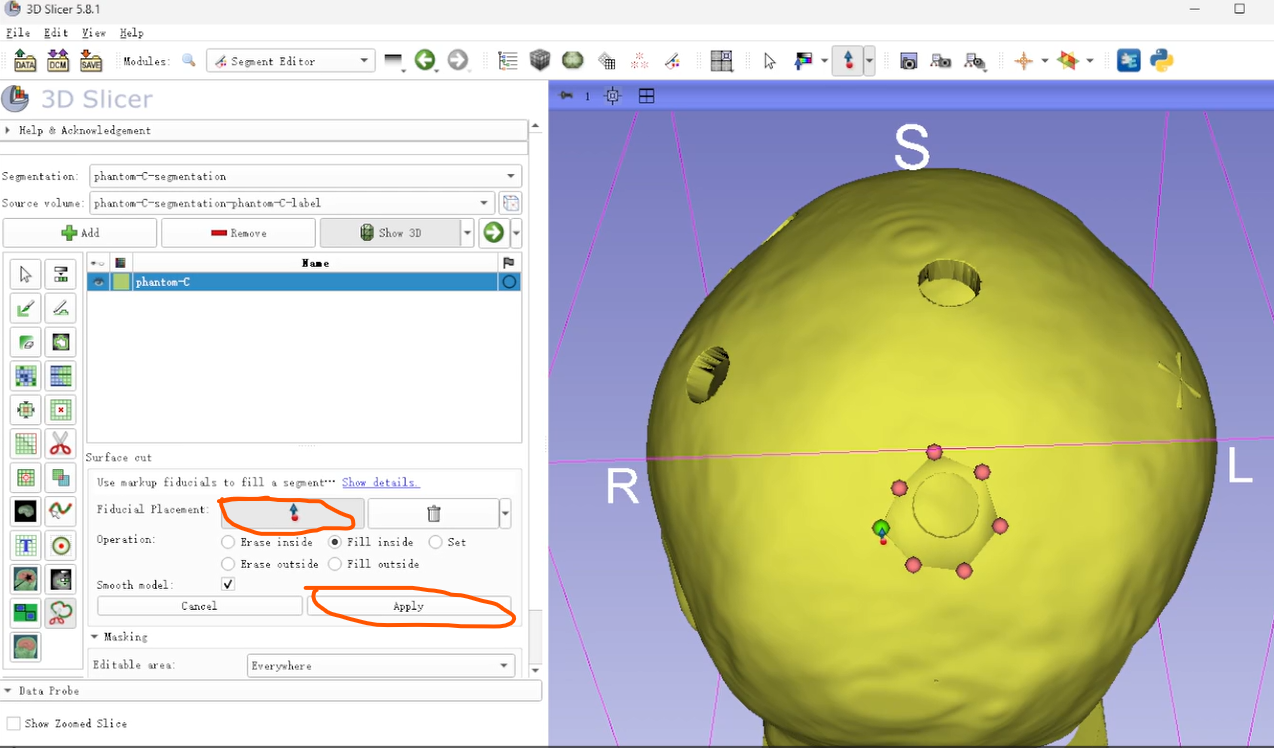Viewport: 1274px width, 748px height.
Task: Select the Fill between slices tool
Action: point(61,377)
